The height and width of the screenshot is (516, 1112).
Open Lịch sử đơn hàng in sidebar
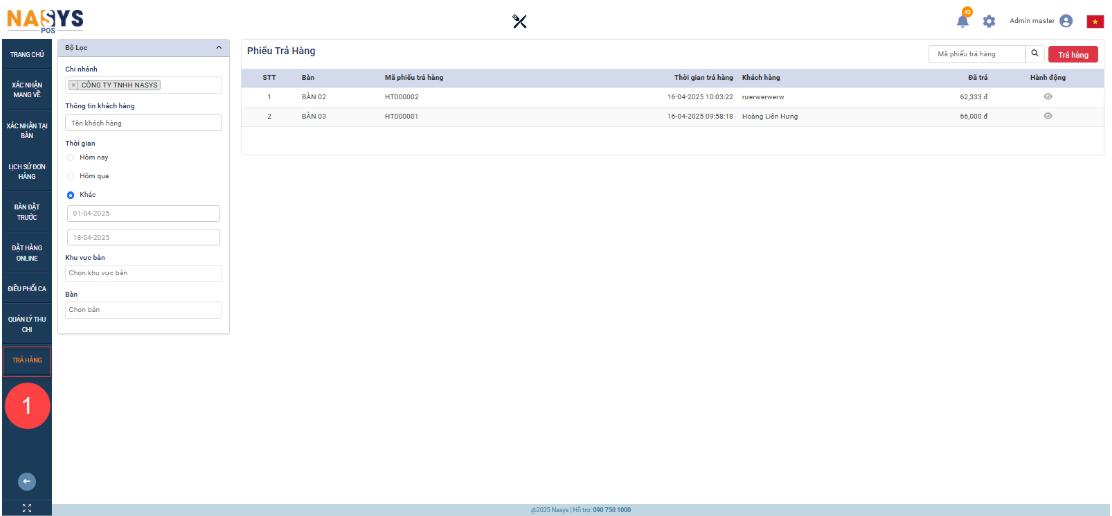pyautogui.click(x=27, y=171)
